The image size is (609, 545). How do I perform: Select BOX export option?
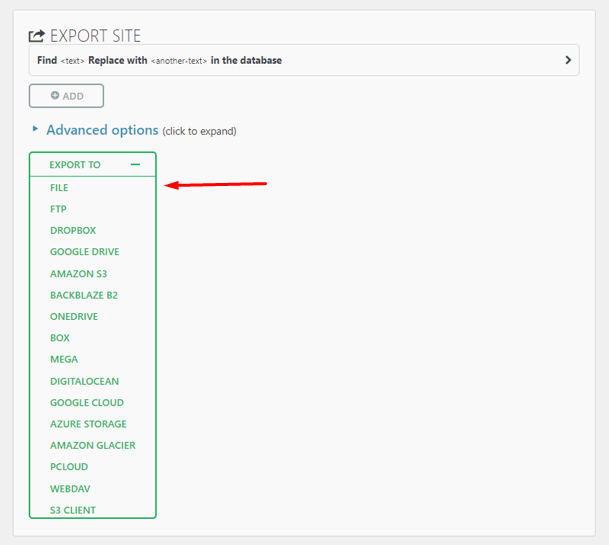tap(60, 338)
